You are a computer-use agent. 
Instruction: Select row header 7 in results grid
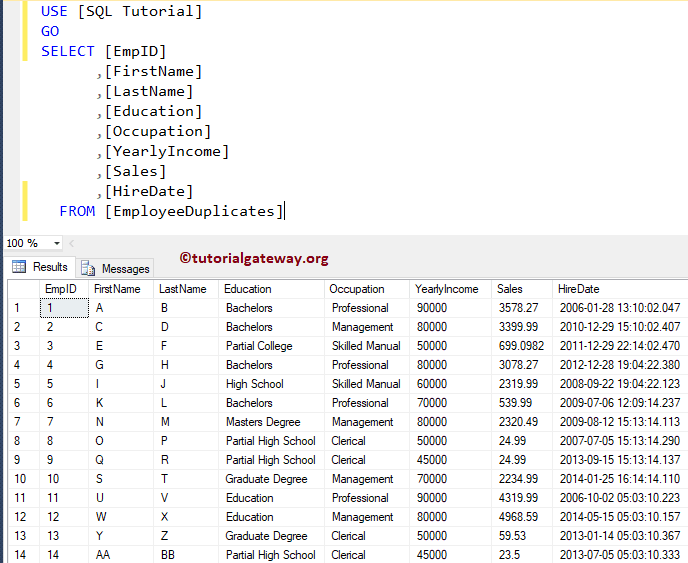[24, 422]
